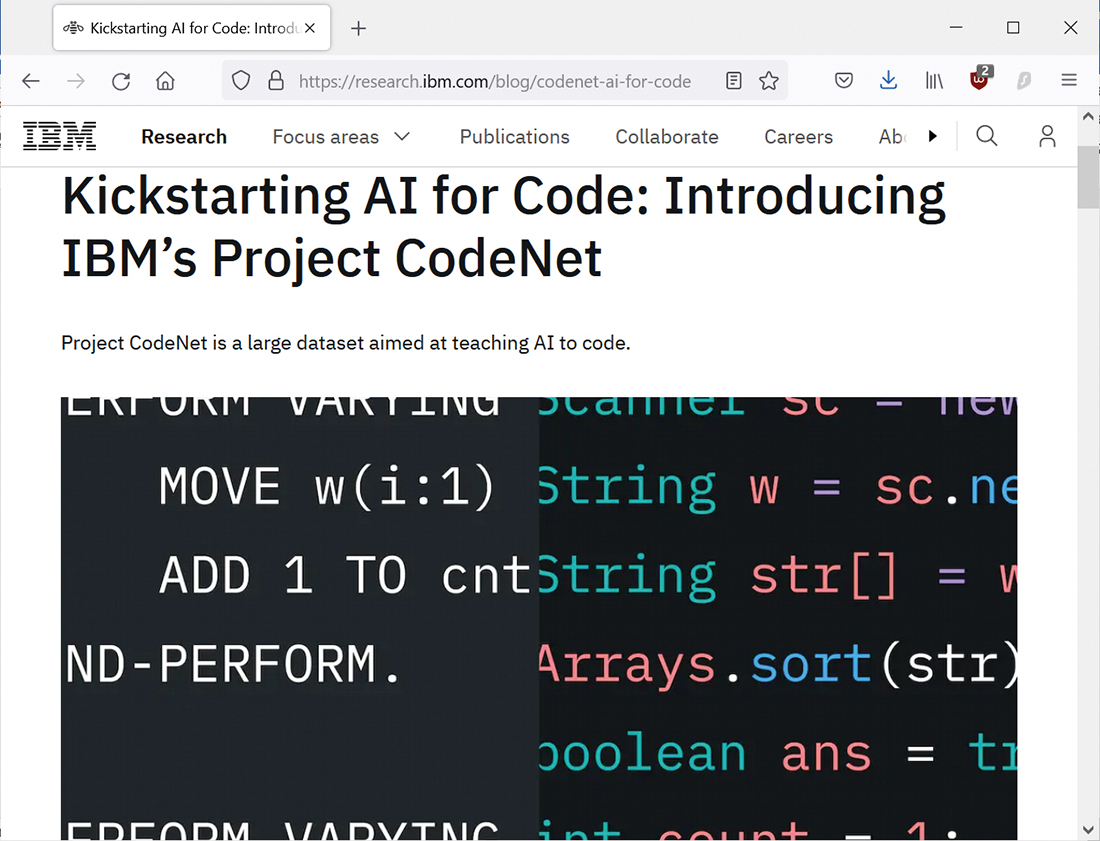Click the IBM logo

[60, 136]
